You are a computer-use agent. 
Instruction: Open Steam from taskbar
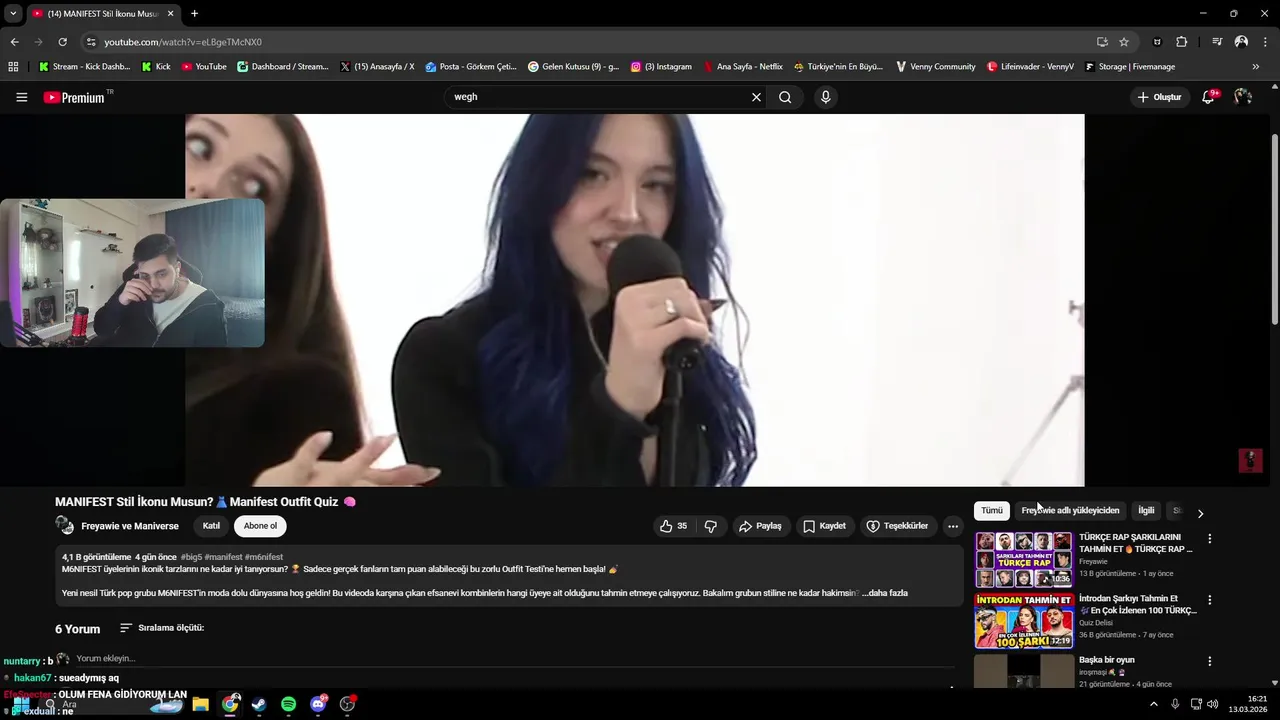click(259, 704)
